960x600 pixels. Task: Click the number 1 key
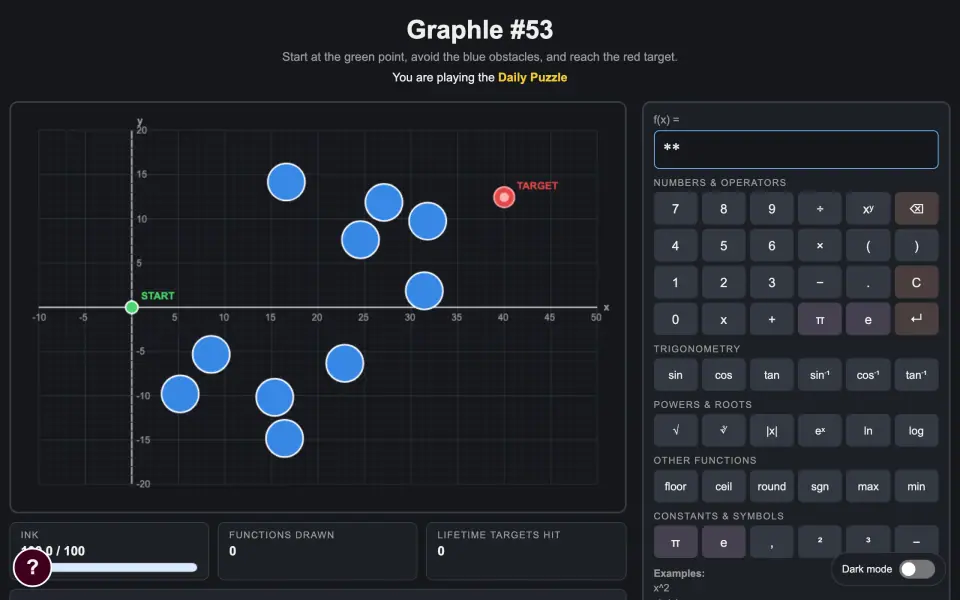click(x=675, y=282)
